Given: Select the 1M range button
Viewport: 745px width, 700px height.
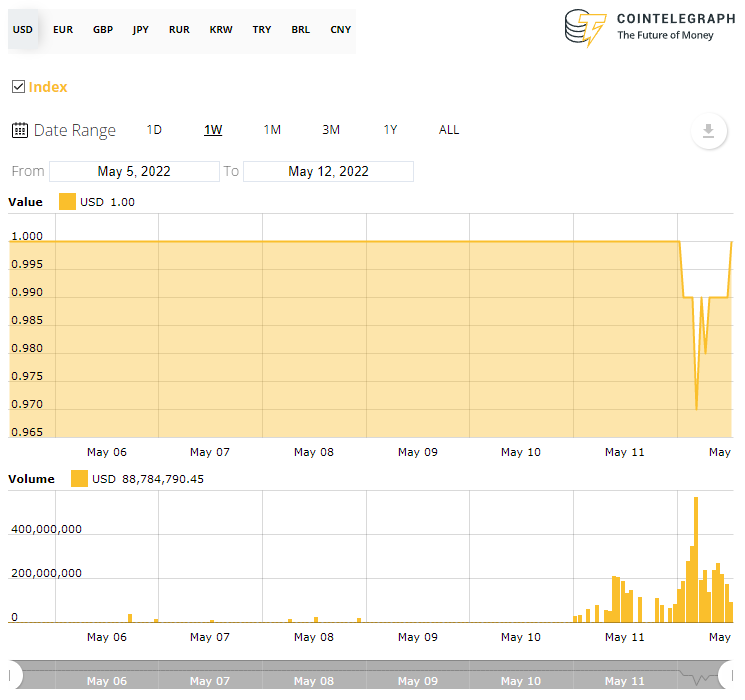Looking at the screenshot, I should tap(272, 130).
